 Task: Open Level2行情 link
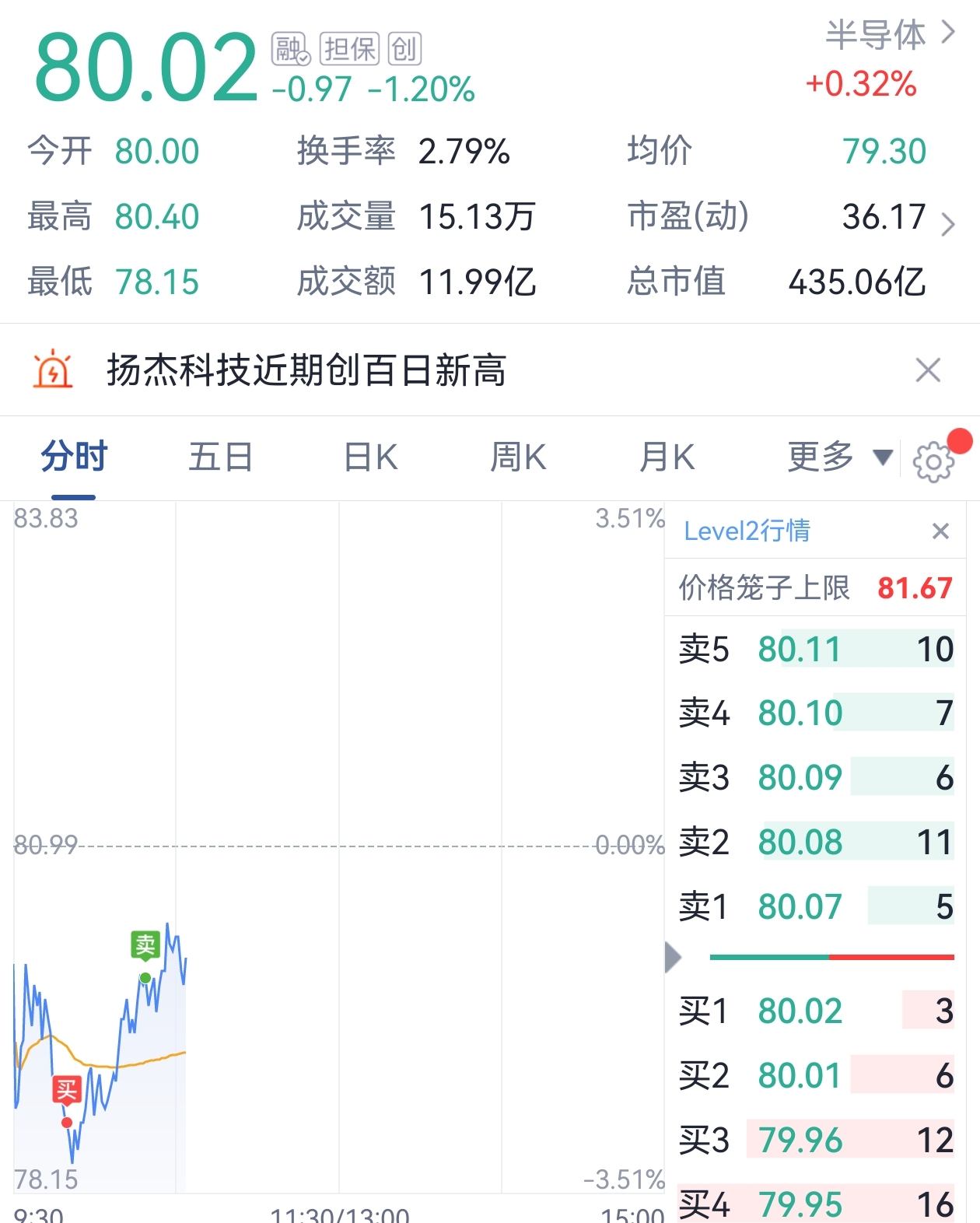[x=747, y=531]
